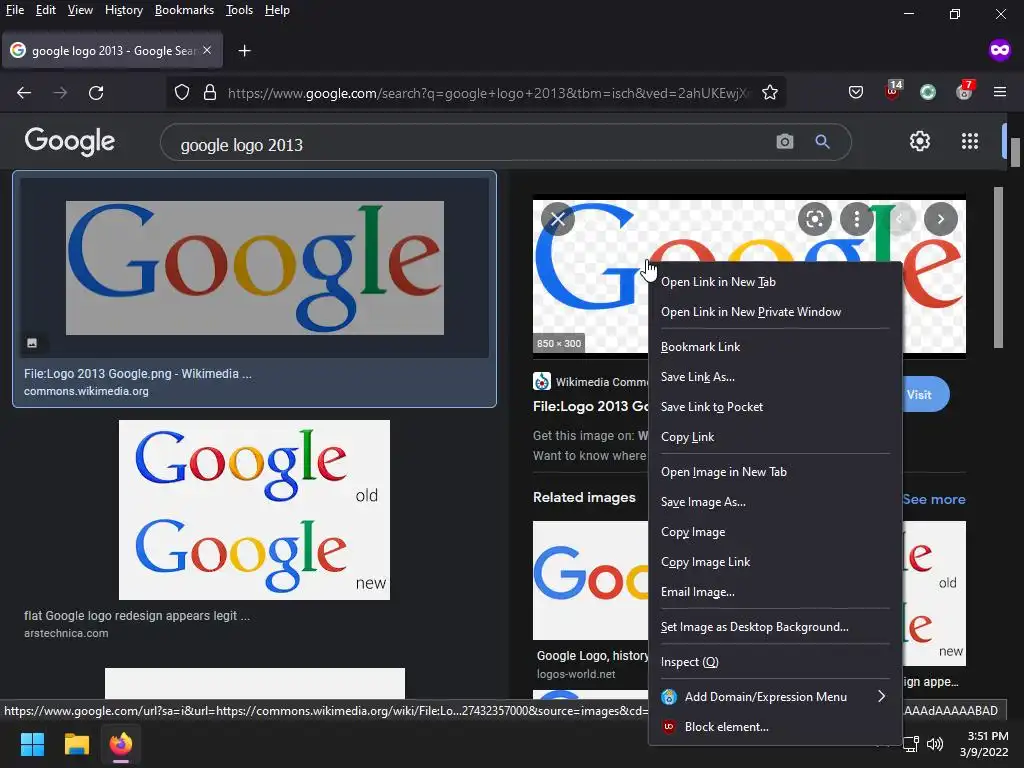Search by image using camera icon

point(784,141)
